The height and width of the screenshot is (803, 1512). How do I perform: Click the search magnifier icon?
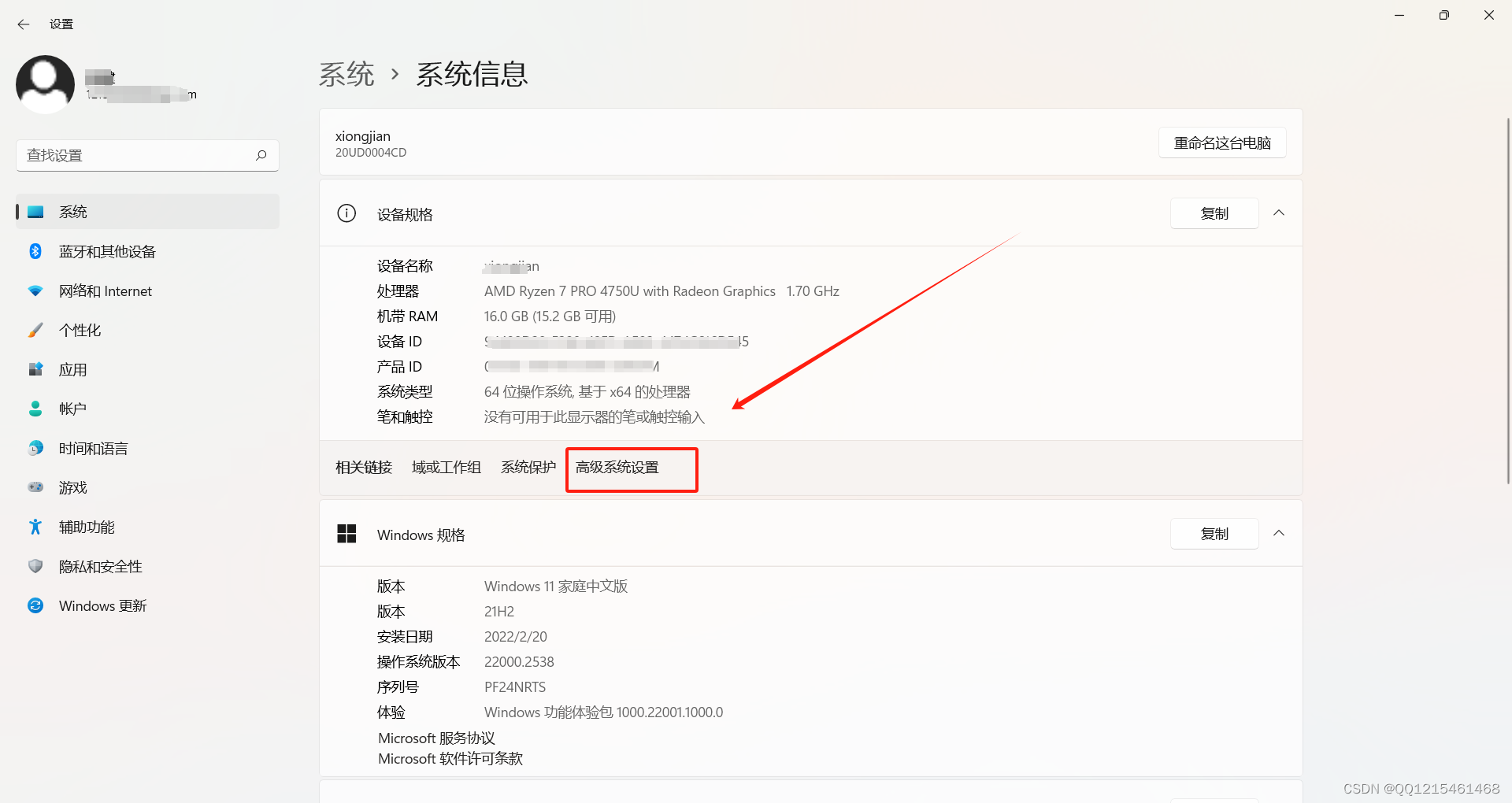coord(261,155)
